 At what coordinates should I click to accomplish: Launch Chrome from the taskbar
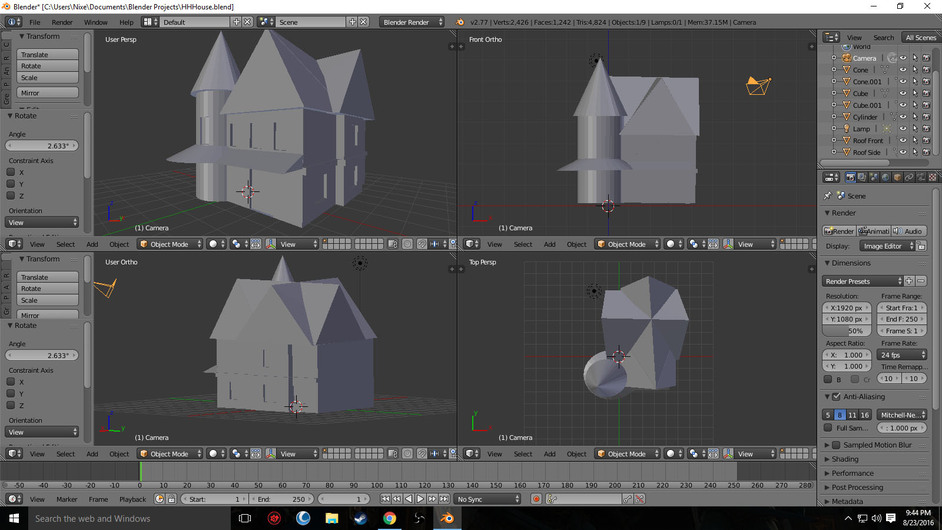[x=389, y=518]
